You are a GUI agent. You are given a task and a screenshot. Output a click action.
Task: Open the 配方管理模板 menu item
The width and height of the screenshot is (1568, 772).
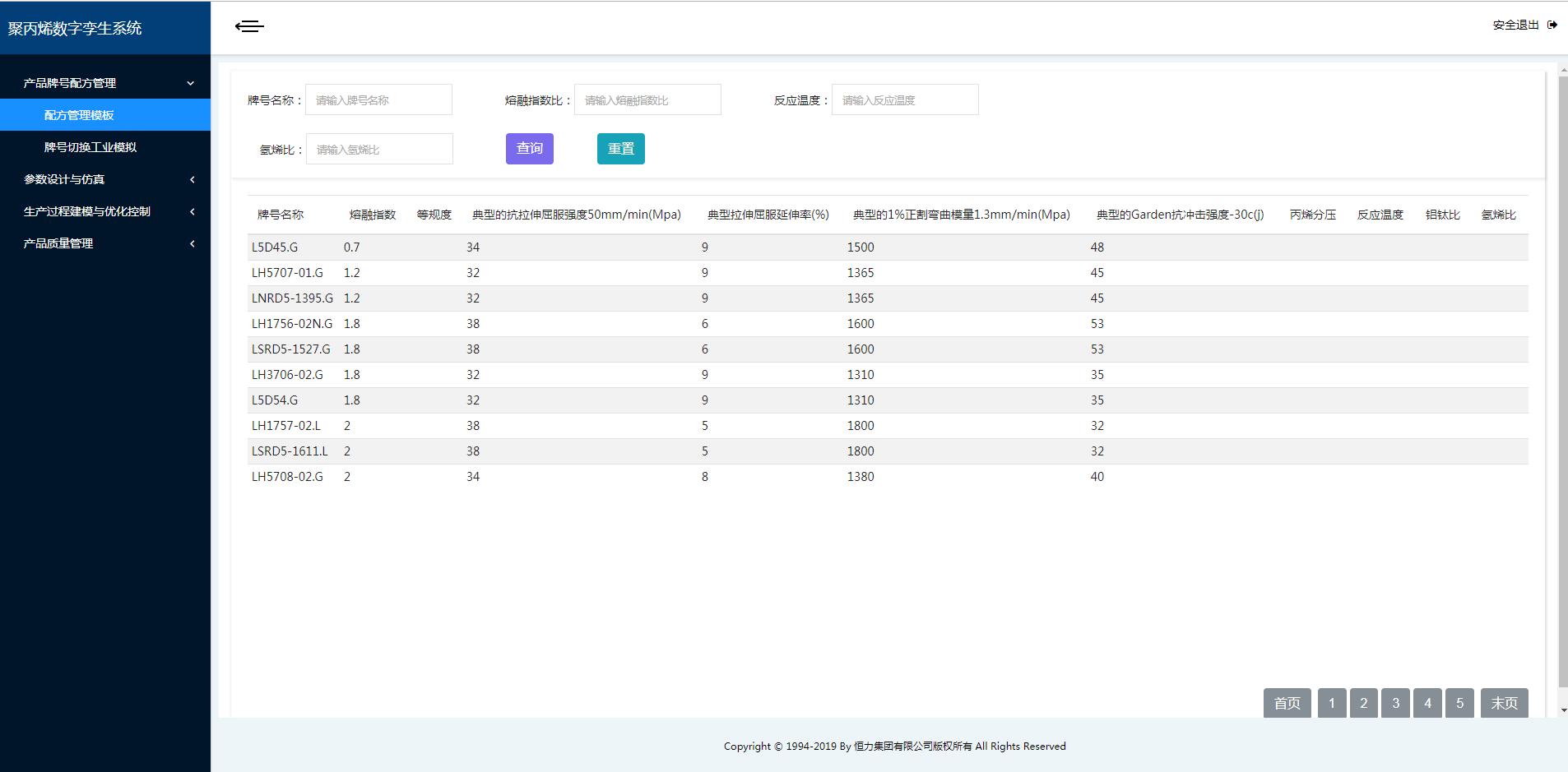coord(79,115)
